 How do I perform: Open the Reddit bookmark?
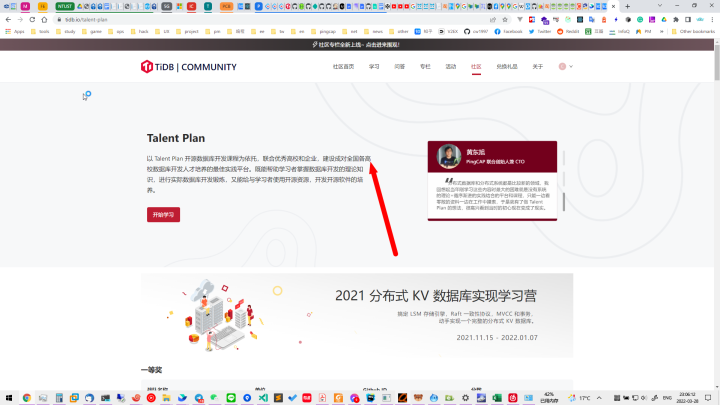click(568, 32)
